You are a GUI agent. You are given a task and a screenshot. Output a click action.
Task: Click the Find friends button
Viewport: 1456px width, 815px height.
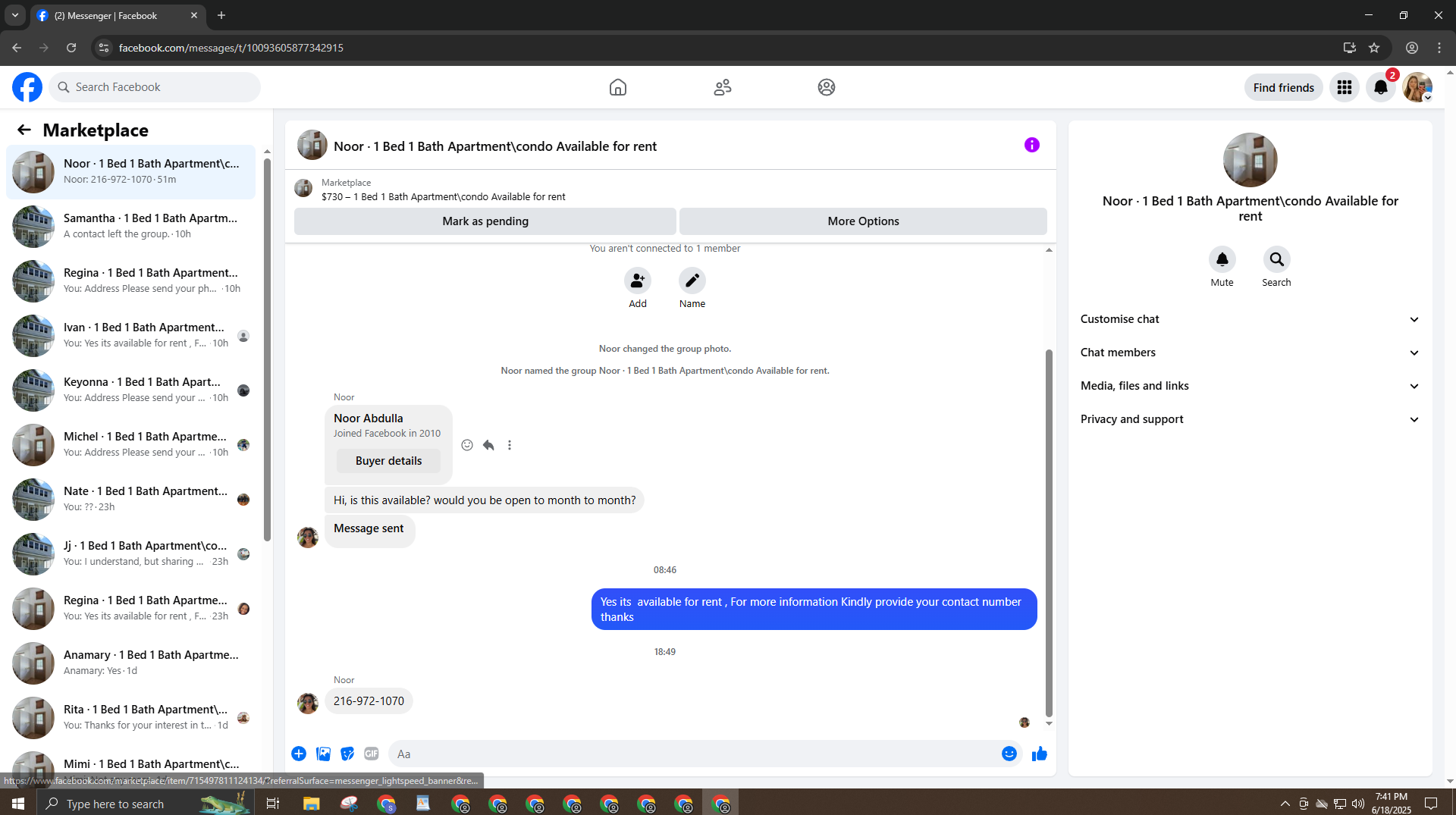coord(1284,88)
